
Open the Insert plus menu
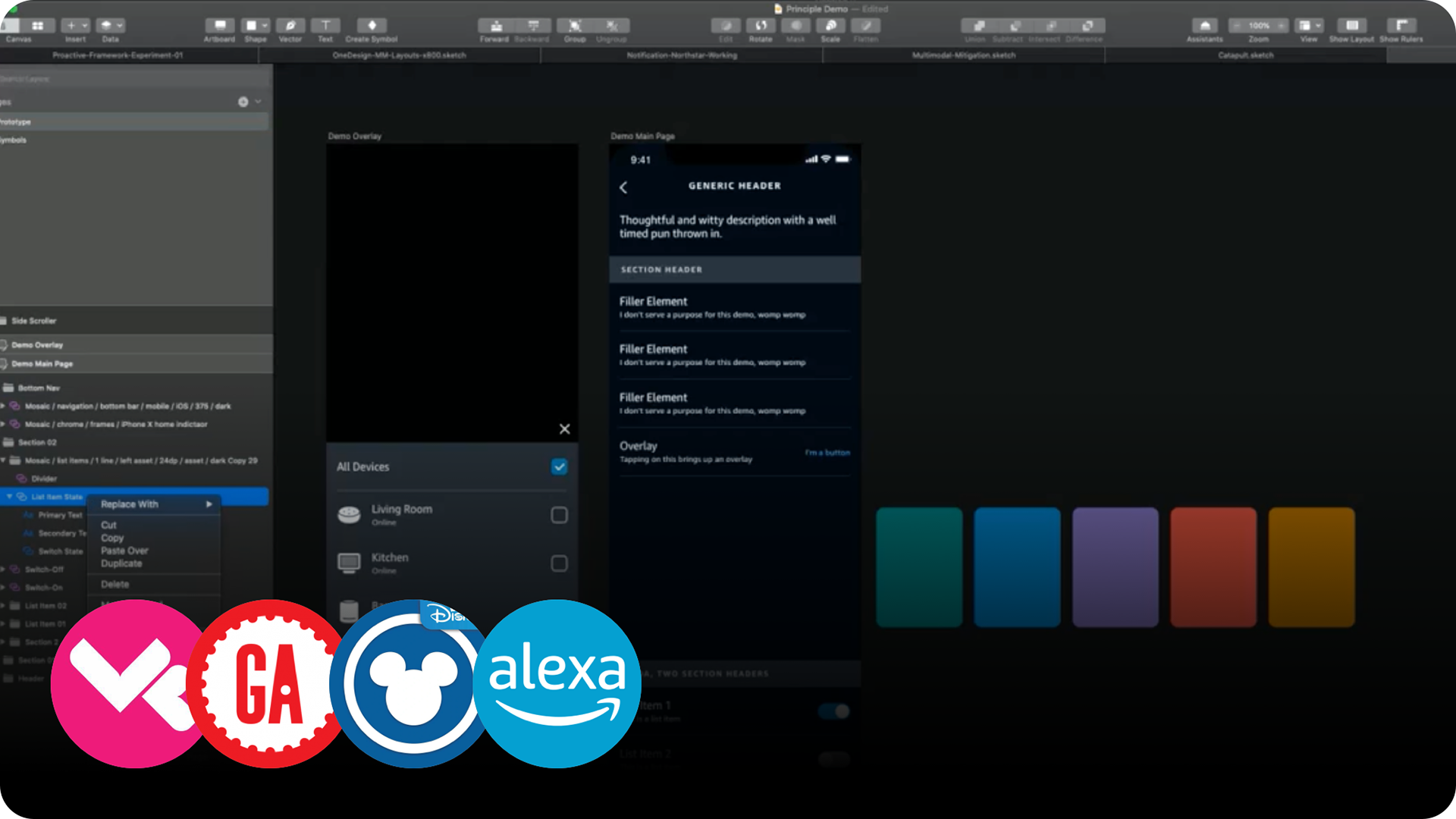coord(75,26)
